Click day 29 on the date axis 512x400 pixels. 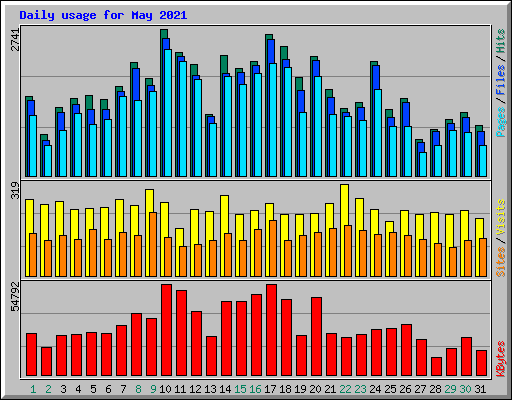[450, 389]
